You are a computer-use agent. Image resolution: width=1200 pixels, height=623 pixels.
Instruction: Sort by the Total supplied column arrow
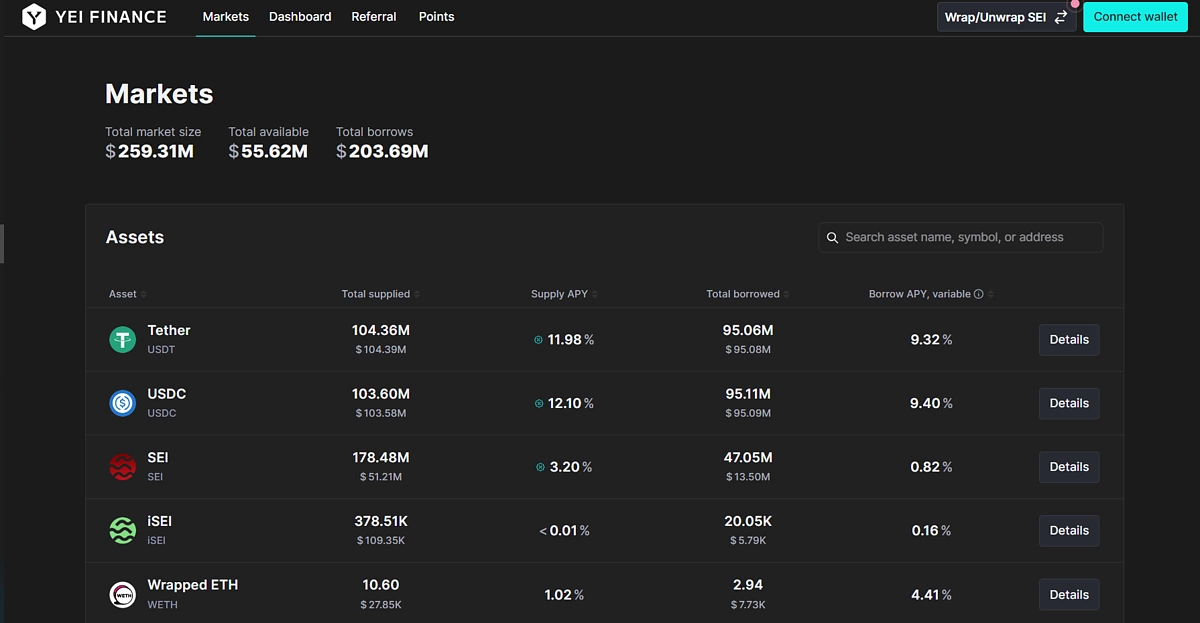pos(417,294)
